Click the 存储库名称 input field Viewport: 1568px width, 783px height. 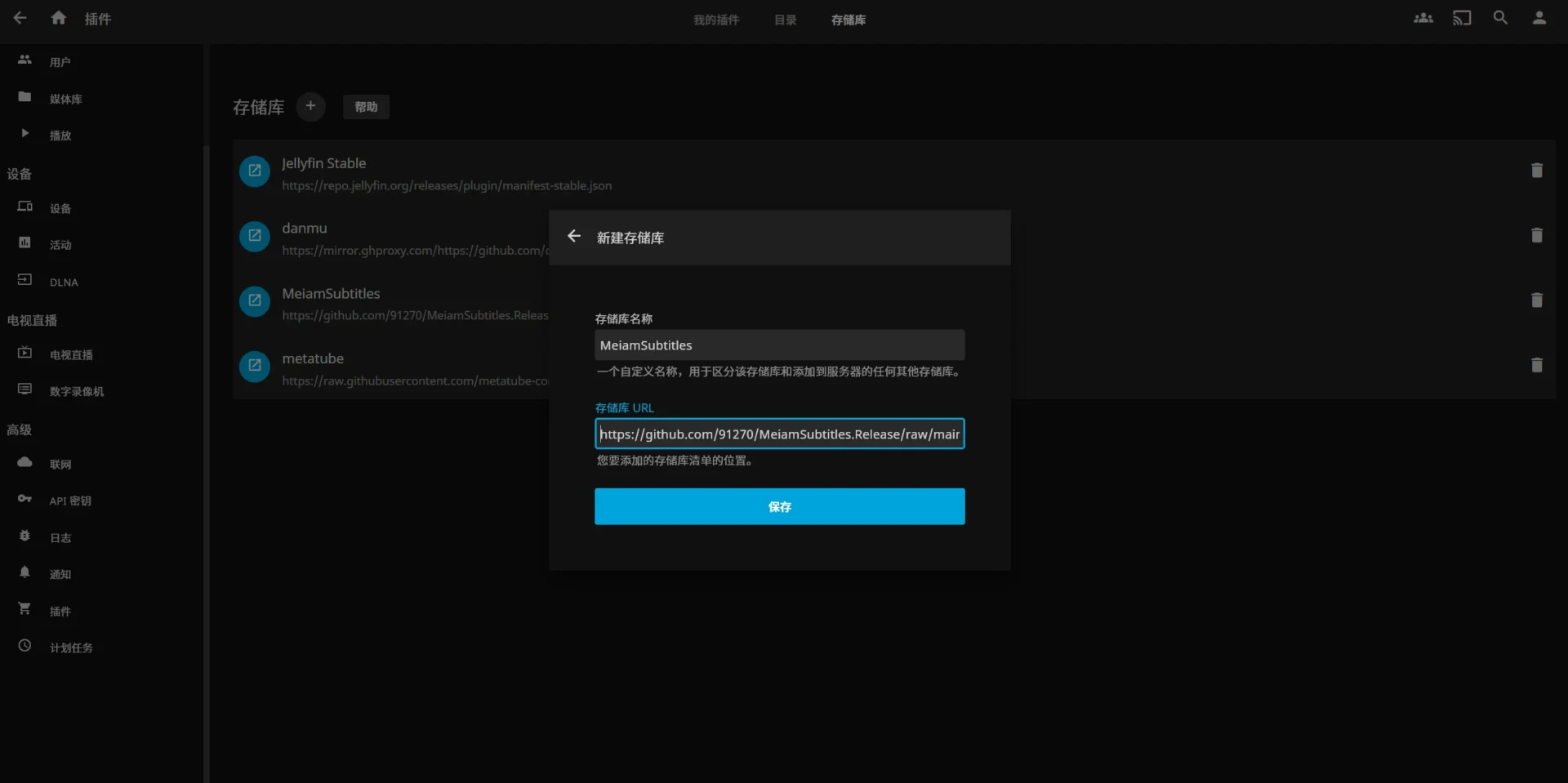[779, 345]
